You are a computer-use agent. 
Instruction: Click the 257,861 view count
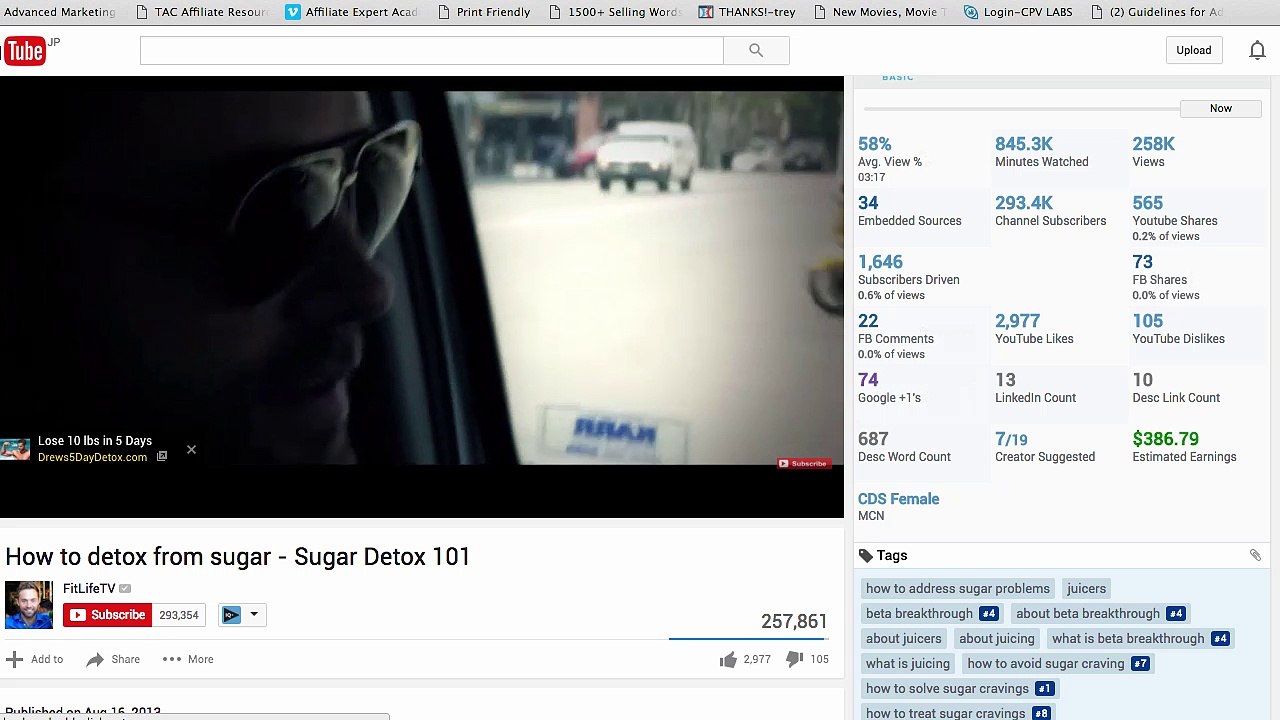click(x=794, y=622)
